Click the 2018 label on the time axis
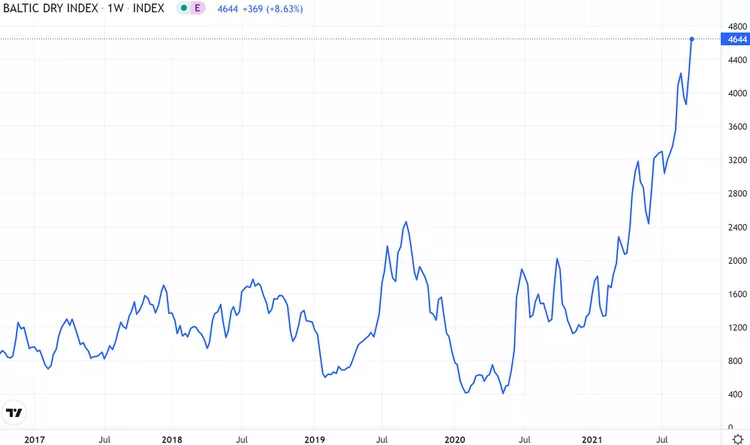This screenshot has width=750, height=445. point(172,438)
